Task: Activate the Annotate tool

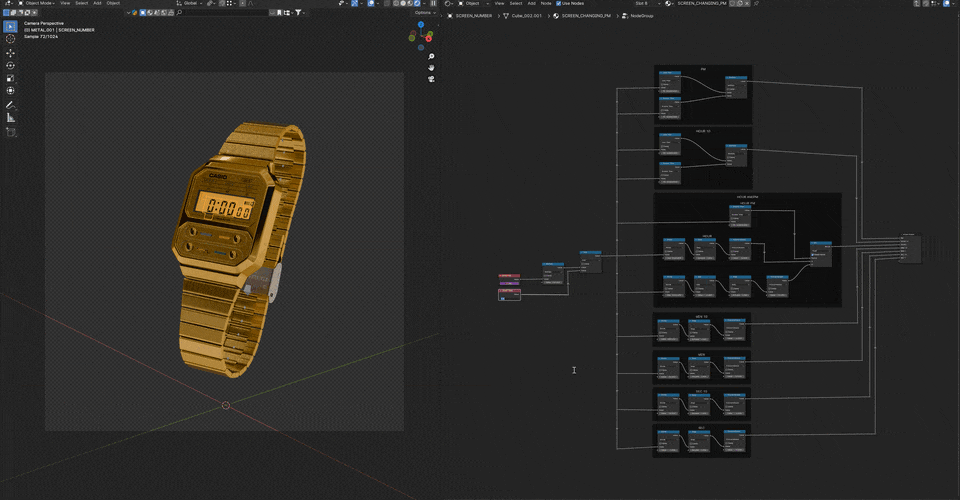Action: (11, 104)
